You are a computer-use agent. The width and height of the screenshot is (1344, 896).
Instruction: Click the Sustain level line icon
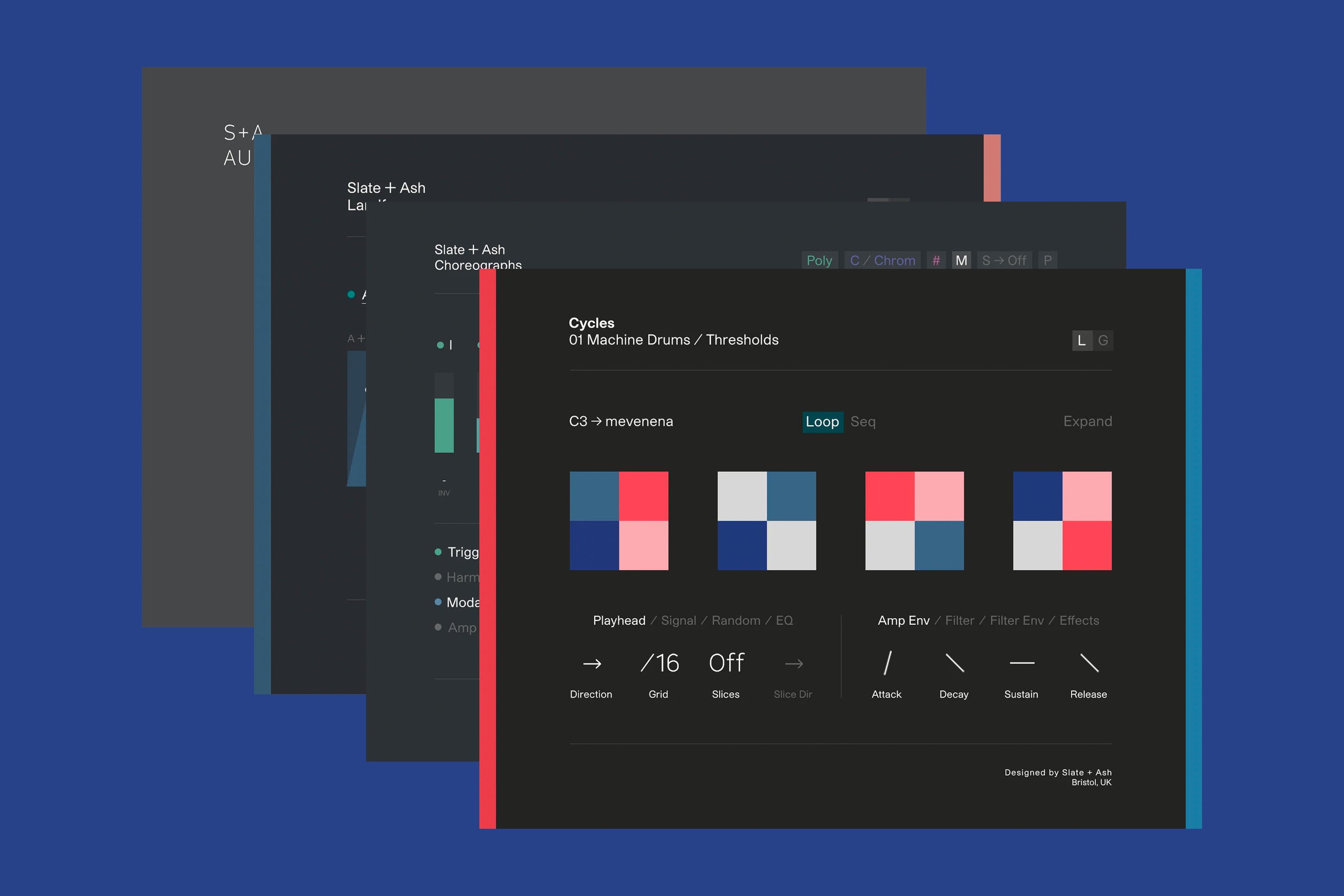[x=1022, y=663]
